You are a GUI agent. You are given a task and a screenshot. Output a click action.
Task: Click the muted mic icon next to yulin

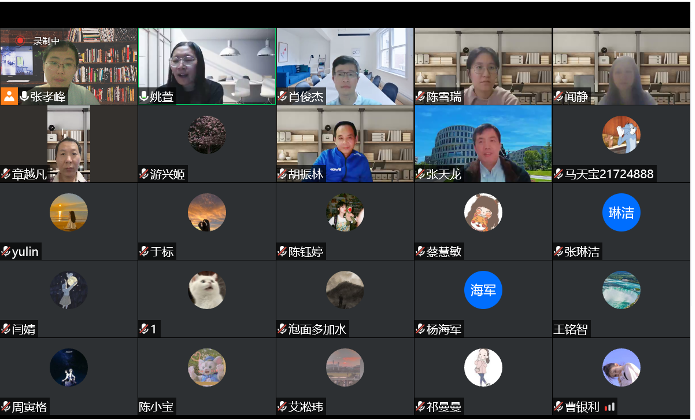pos(6,252)
